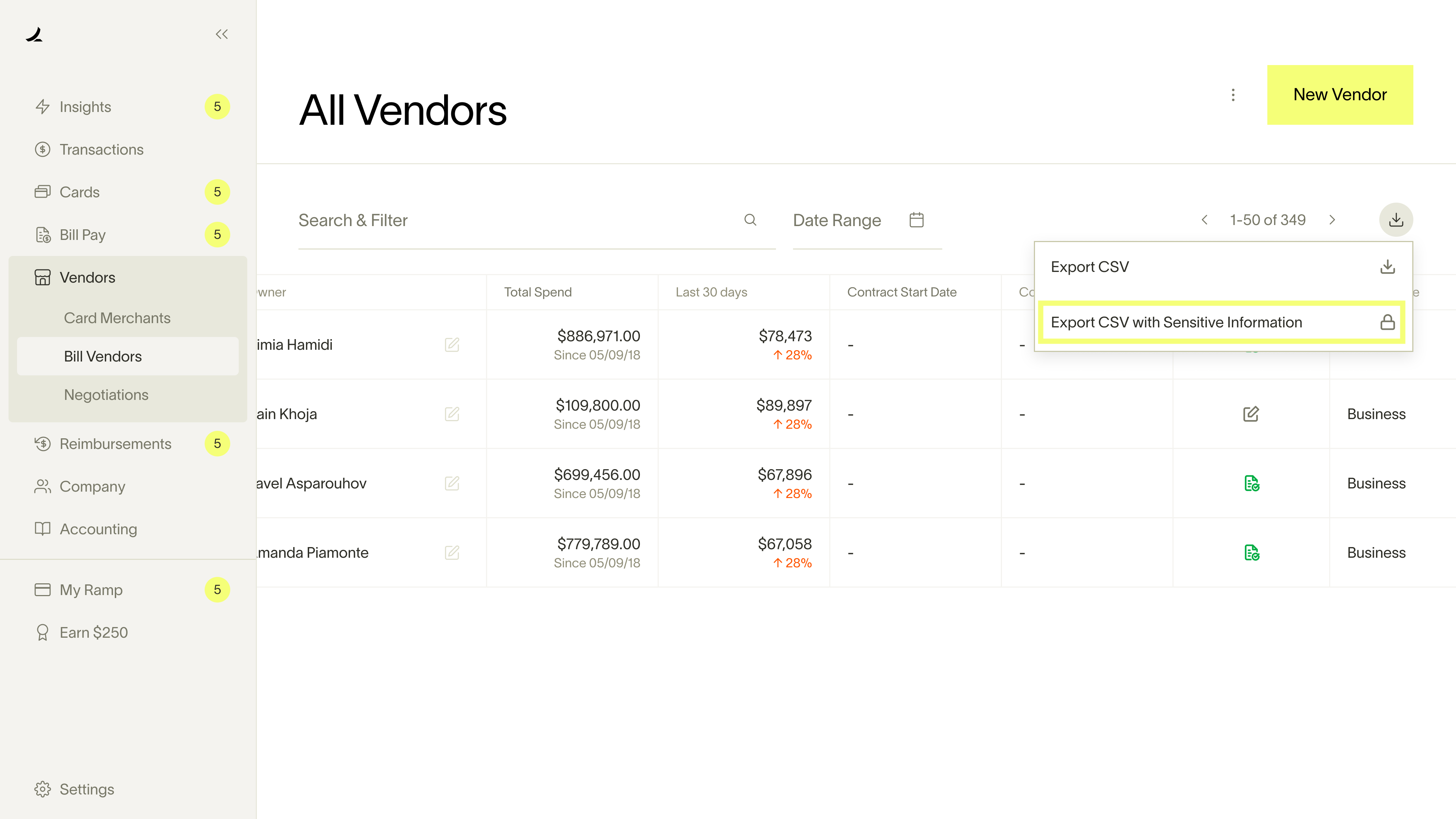Collapse the sidebar with double chevron
The width and height of the screenshot is (1456, 819).
click(x=222, y=34)
